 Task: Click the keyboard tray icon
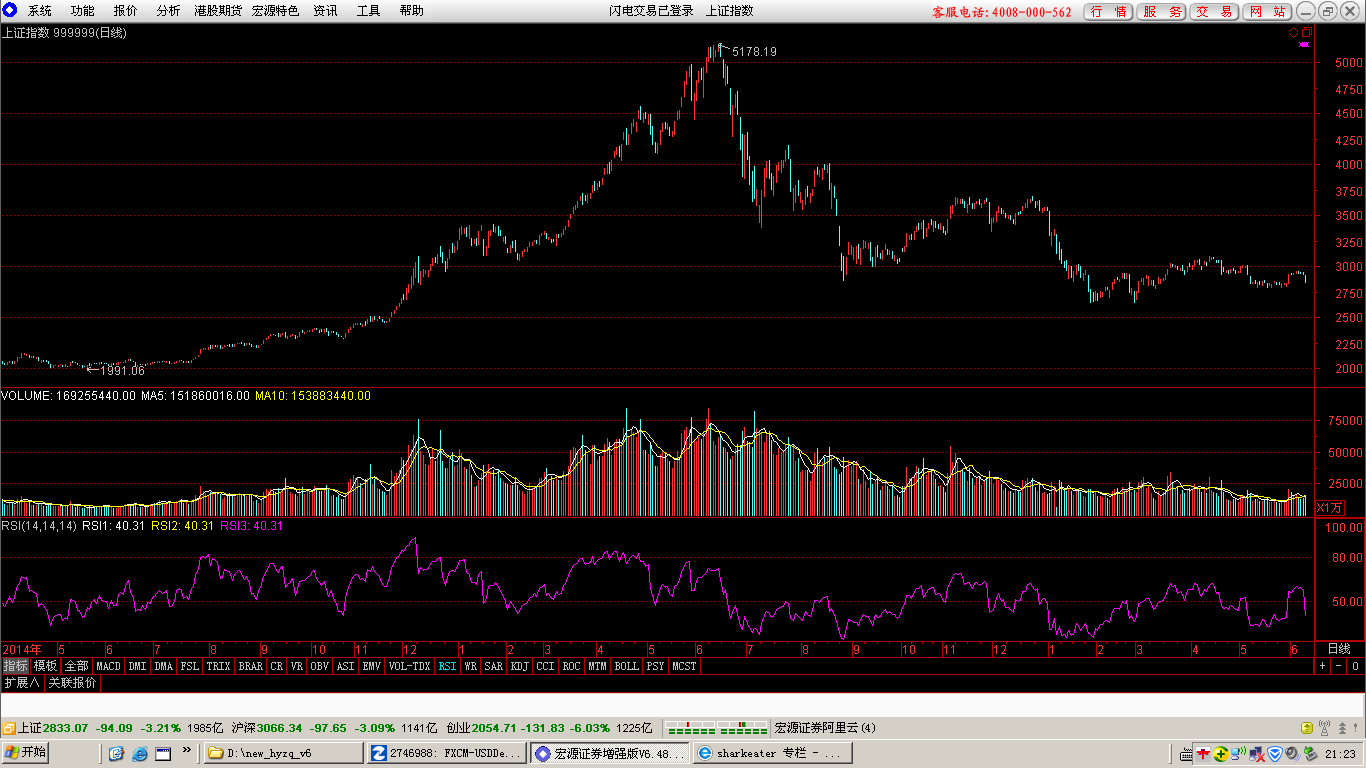[x=1187, y=754]
